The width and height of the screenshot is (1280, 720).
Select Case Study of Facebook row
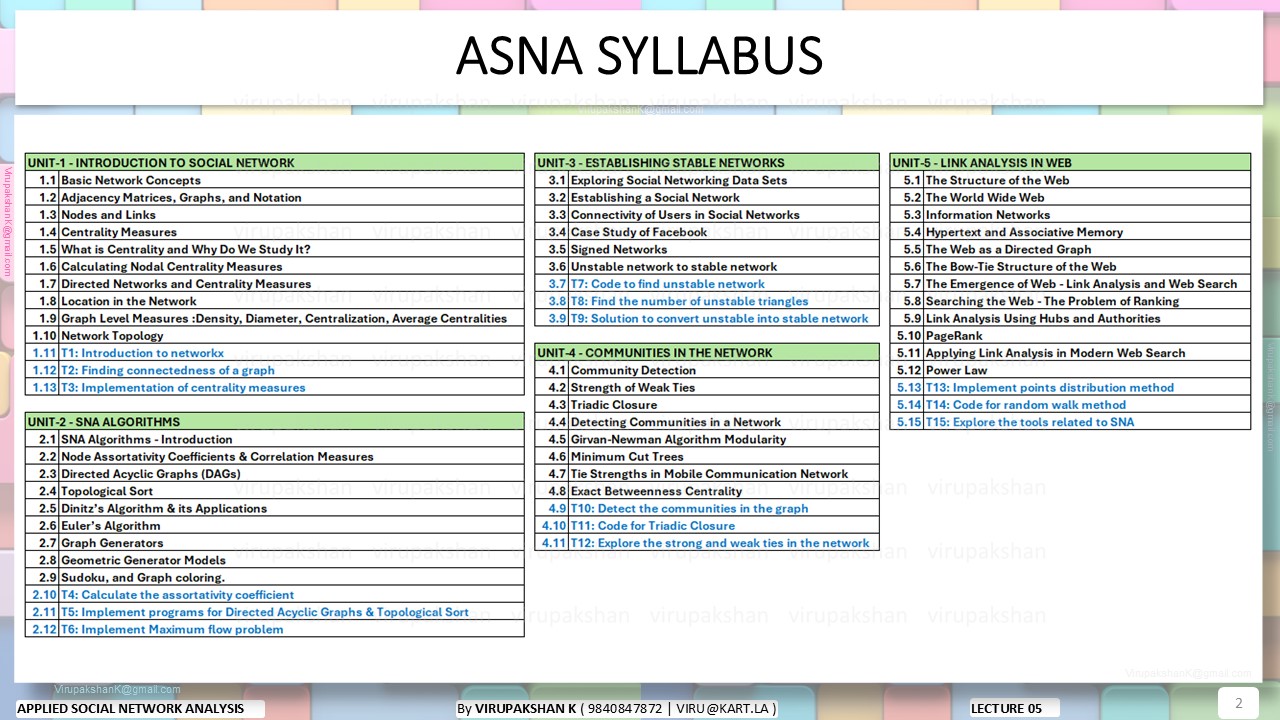[x=707, y=232]
